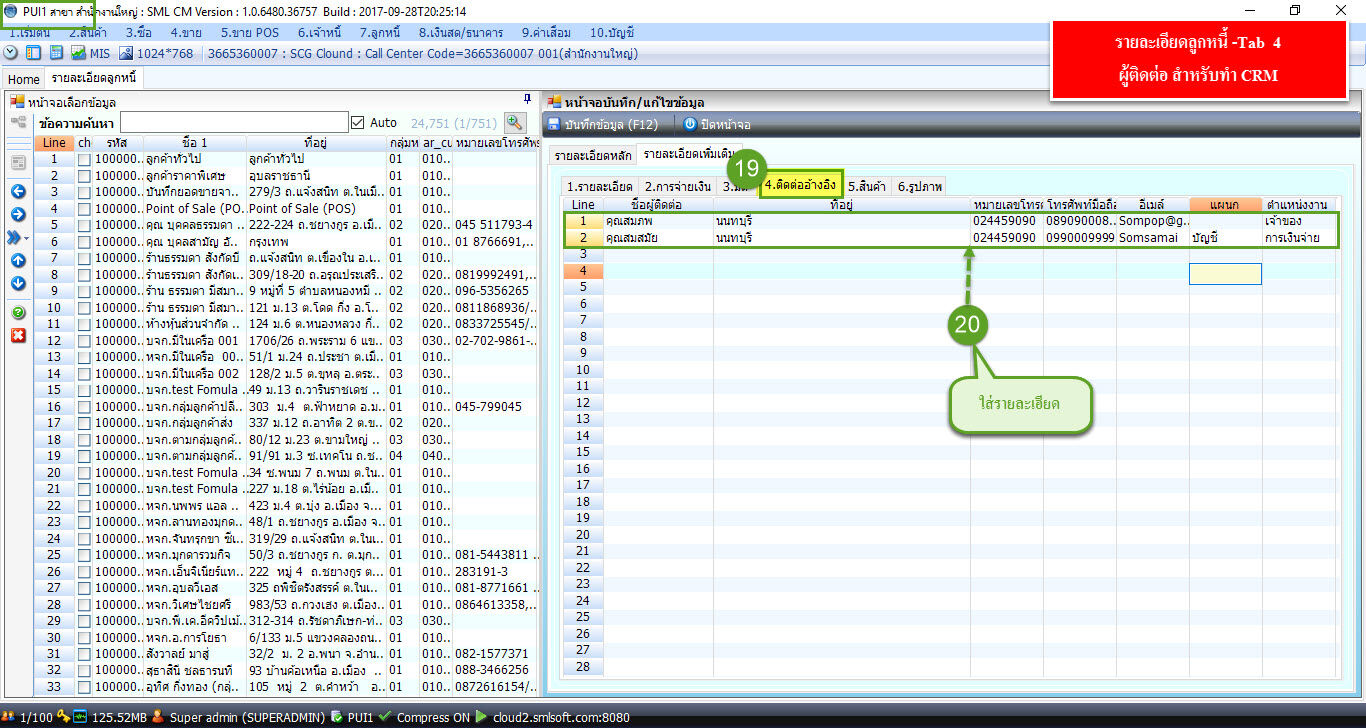The height and width of the screenshot is (728, 1366).
Task: Open the 1.เริ่มต้น menu
Action: (29, 32)
